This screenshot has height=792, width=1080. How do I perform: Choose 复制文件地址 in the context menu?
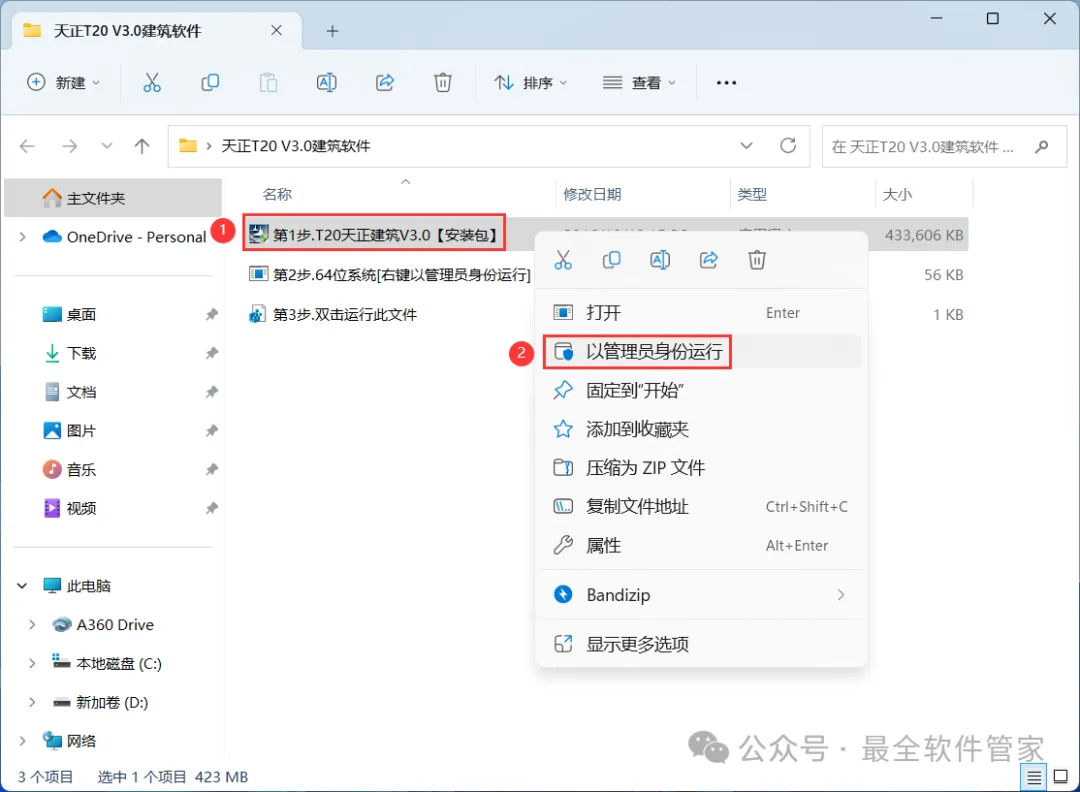(701, 507)
